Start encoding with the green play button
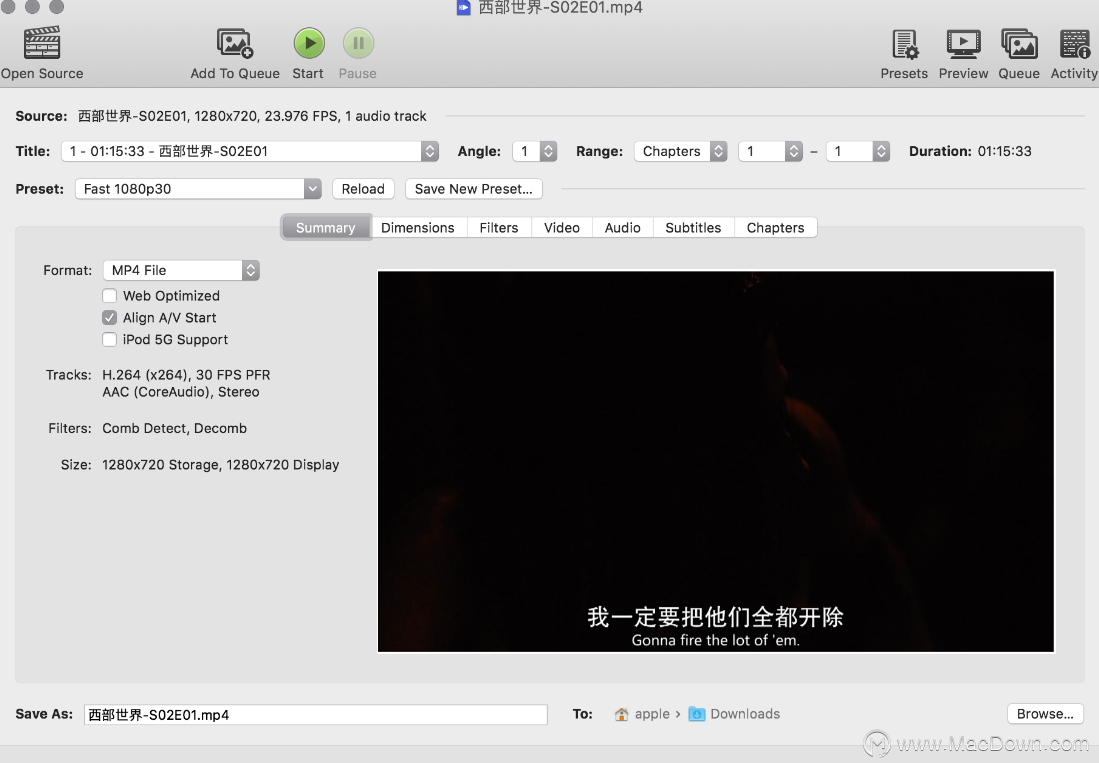 click(x=308, y=43)
